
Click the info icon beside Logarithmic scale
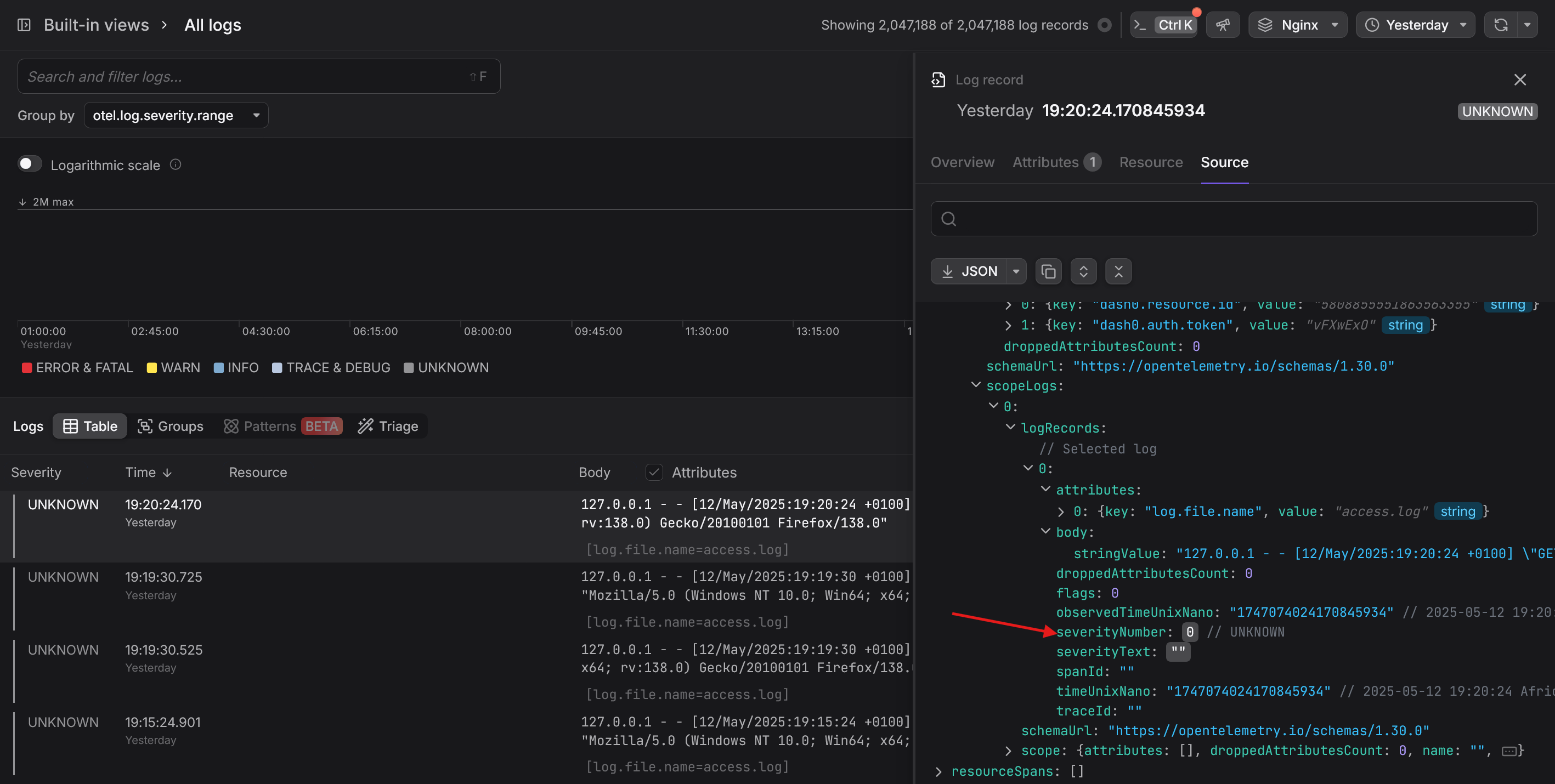click(x=176, y=164)
